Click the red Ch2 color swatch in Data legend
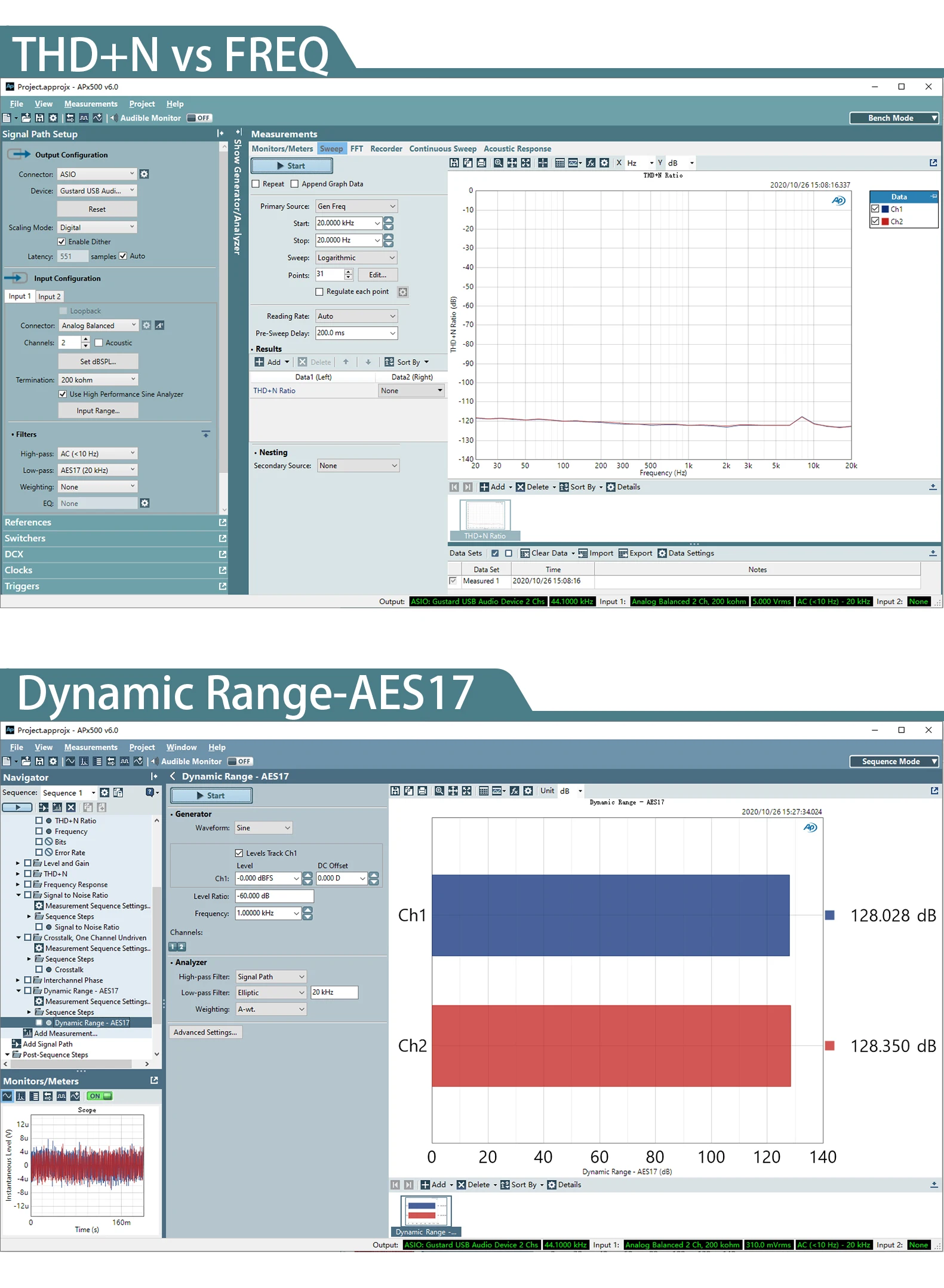Image resolution: width=944 pixels, height=1288 pixels. click(x=885, y=221)
